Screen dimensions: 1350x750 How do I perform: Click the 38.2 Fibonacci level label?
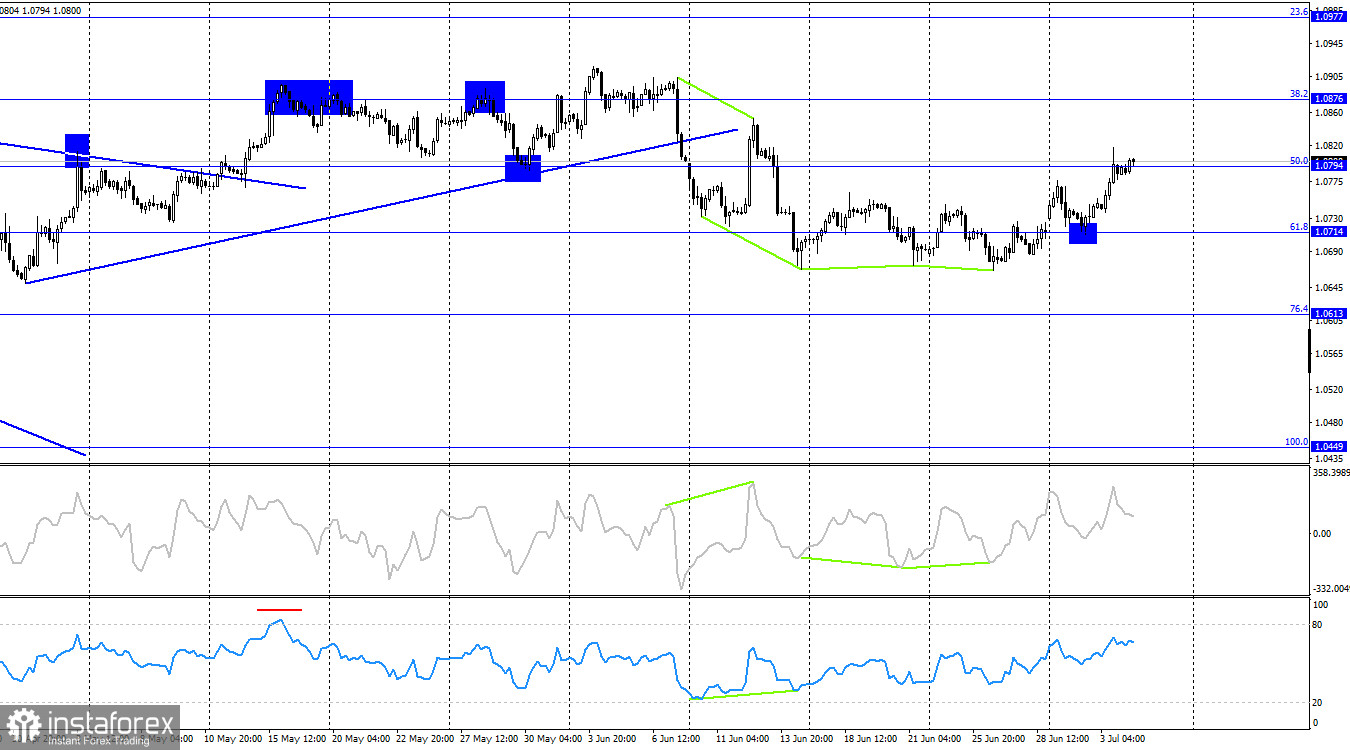click(1298, 93)
